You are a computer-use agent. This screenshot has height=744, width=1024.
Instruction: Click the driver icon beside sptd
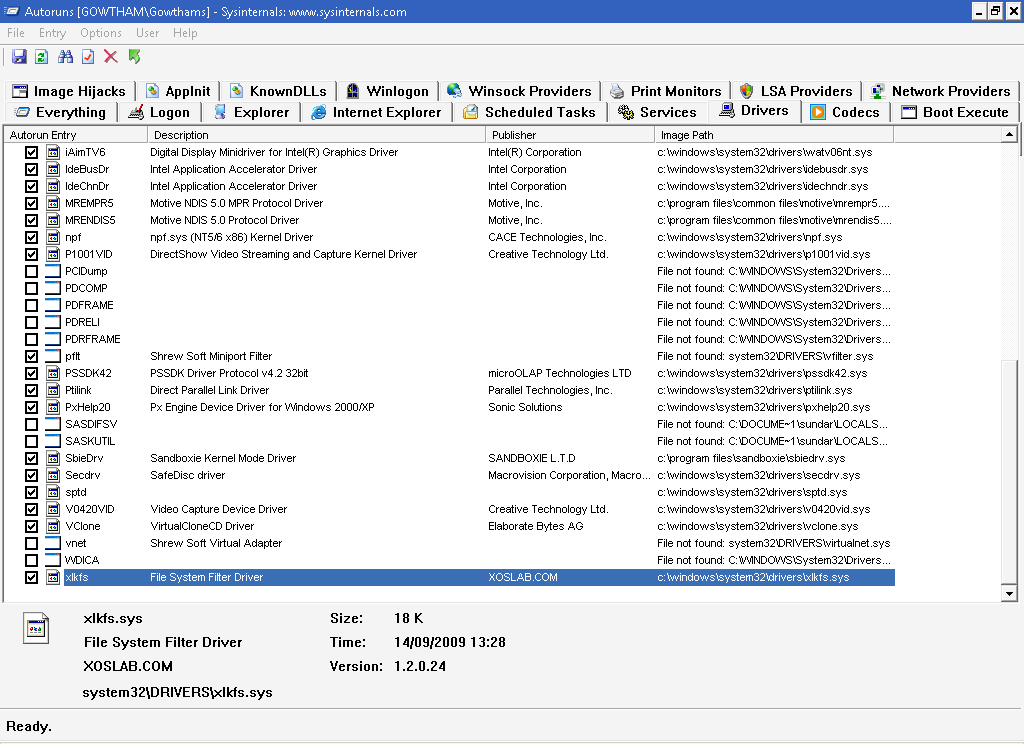[53, 492]
